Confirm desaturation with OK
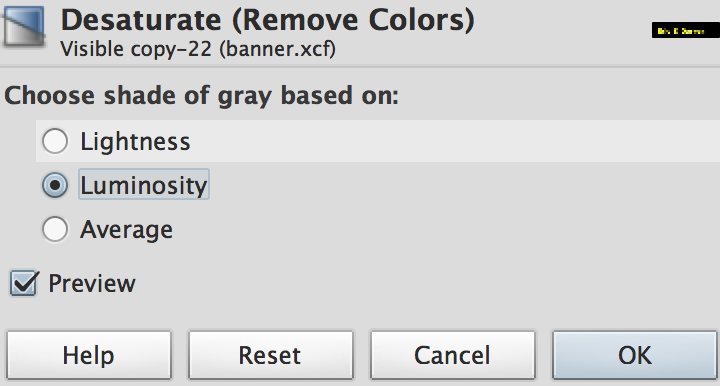720x386 pixels. tap(635, 355)
